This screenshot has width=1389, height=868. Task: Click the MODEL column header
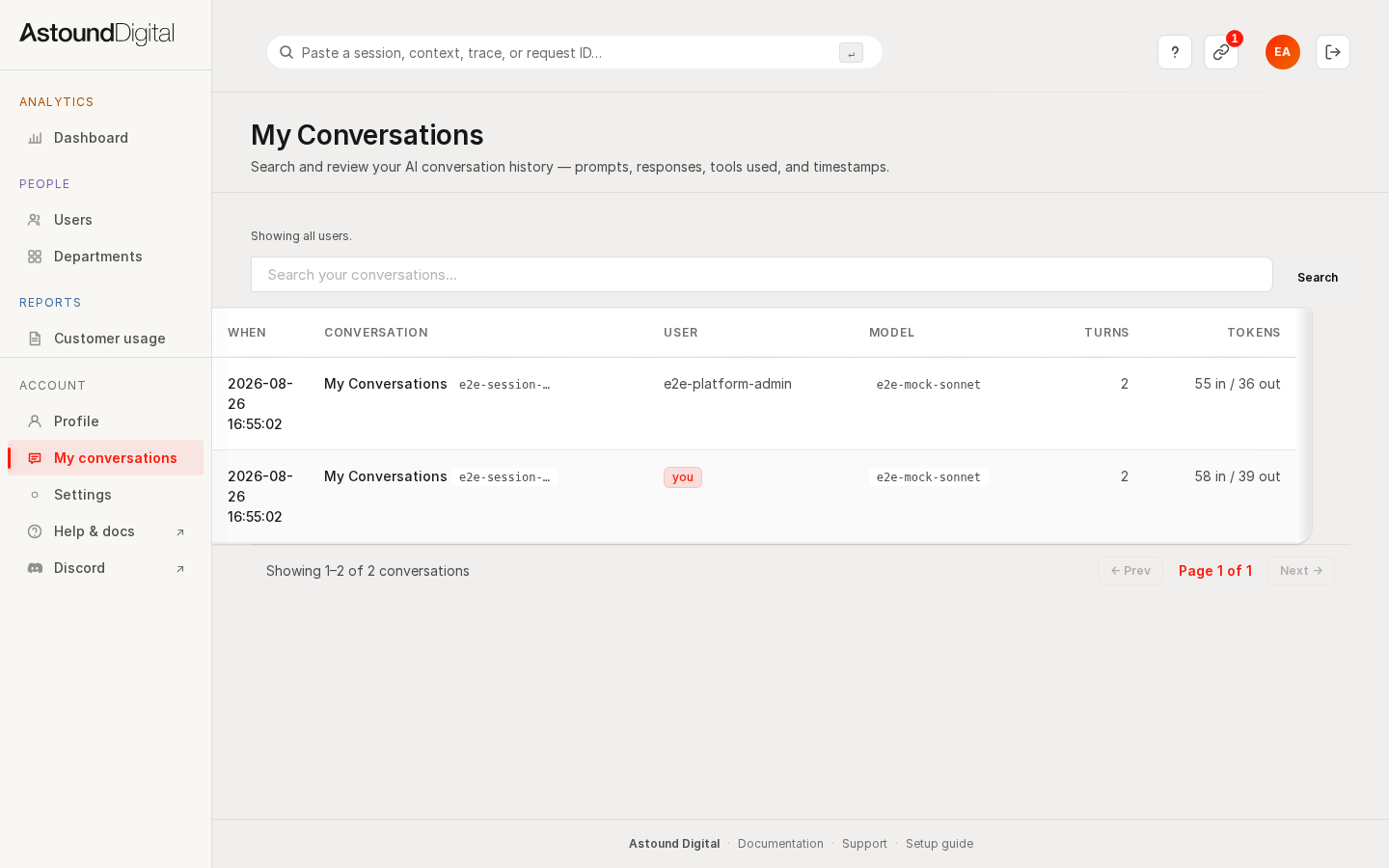(x=892, y=333)
